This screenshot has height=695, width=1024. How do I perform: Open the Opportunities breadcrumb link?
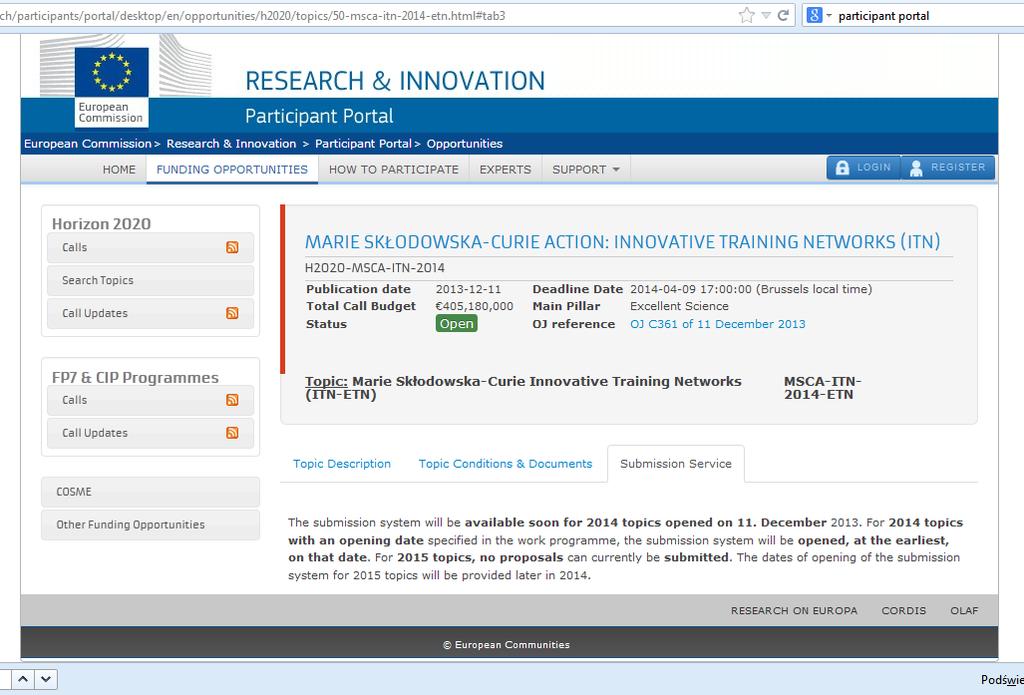pyautogui.click(x=464, y=144)
